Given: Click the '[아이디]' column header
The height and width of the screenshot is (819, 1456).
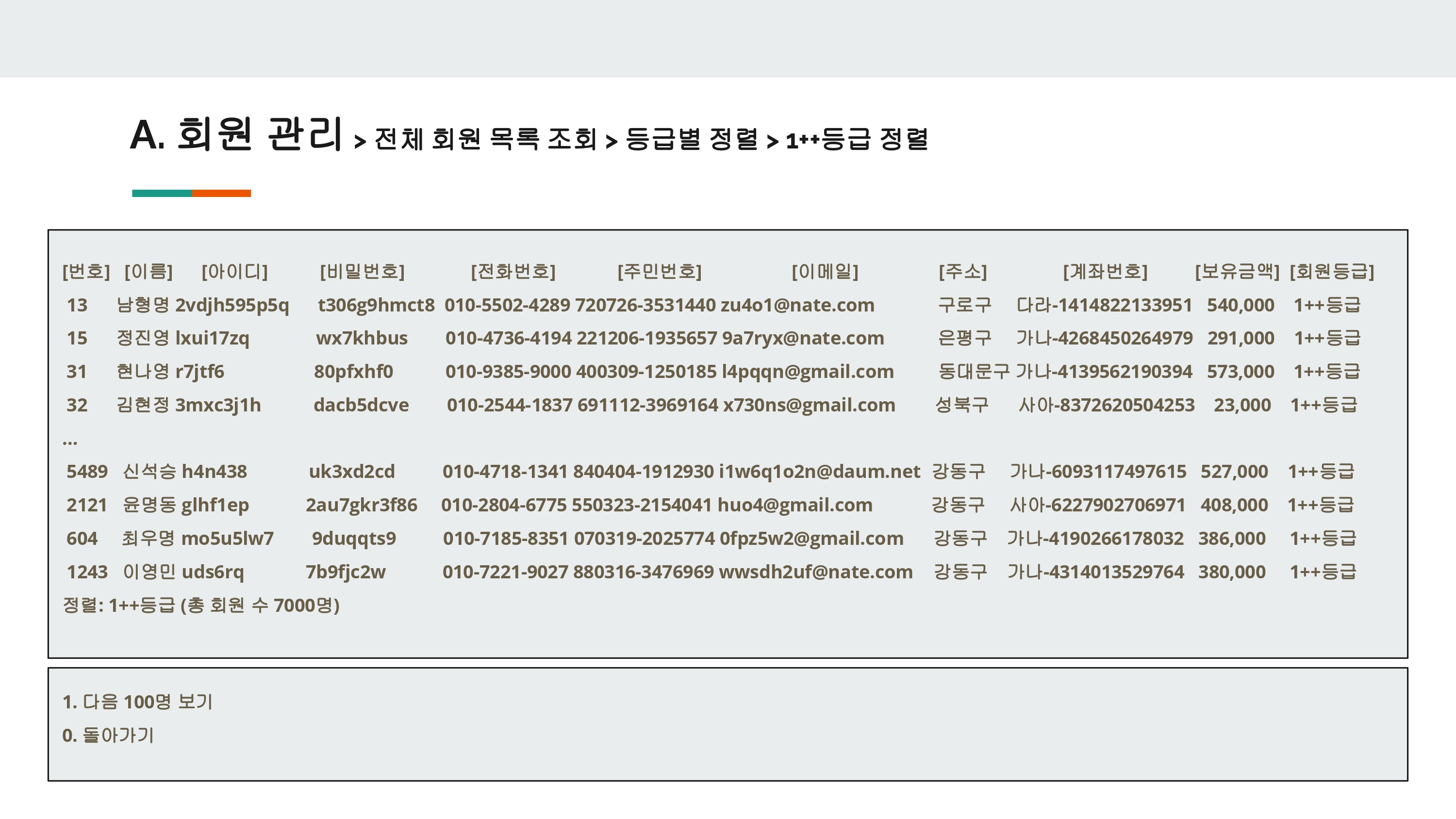Looking at the screenshot, I should (x=234, y=271).
